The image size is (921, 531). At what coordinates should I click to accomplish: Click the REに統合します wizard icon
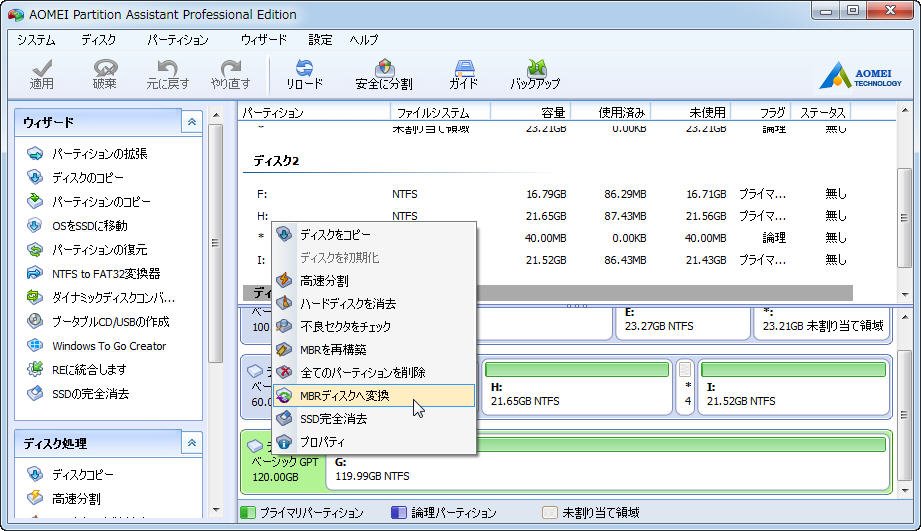tap(35, 369)
